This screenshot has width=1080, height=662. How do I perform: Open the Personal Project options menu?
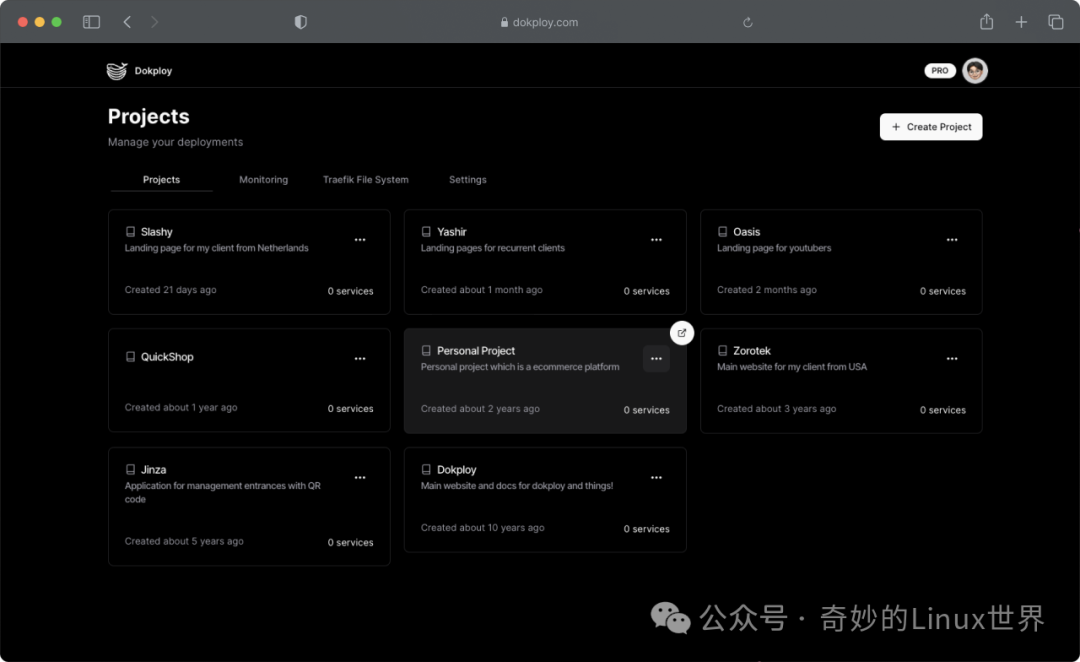pos(656,358)
